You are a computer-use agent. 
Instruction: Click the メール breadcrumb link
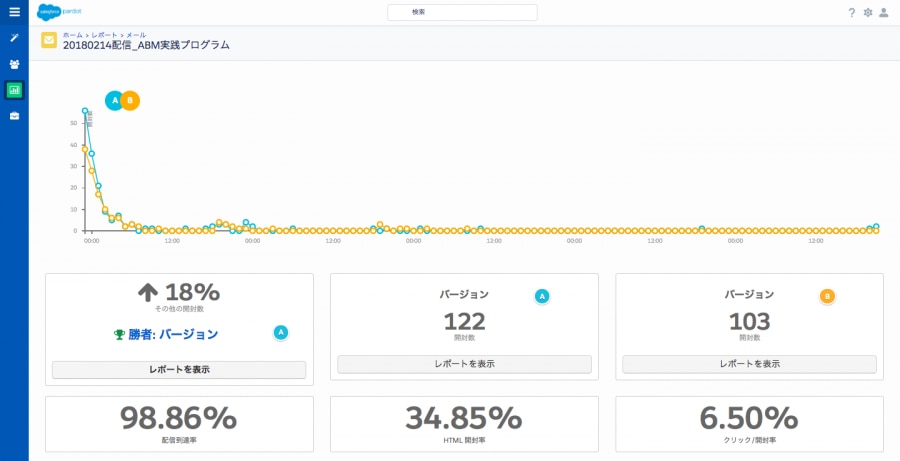point(136,35)
